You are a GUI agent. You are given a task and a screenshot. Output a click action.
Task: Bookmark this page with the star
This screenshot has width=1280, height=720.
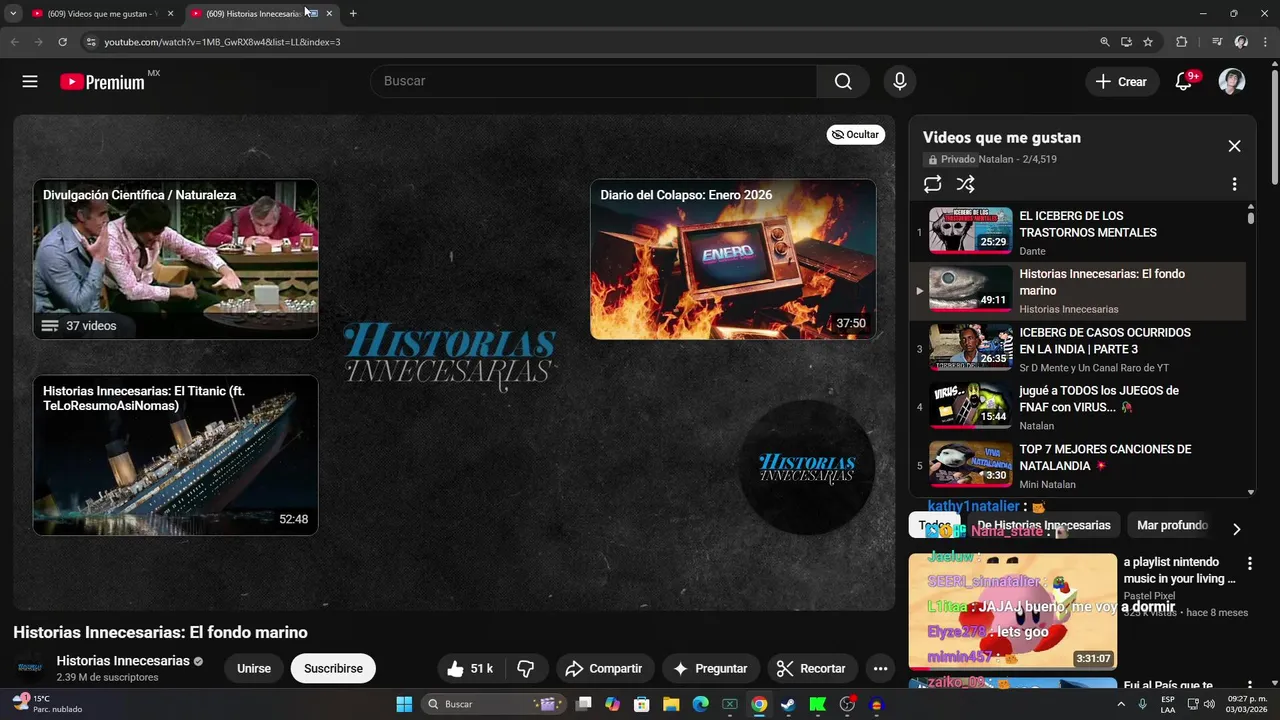(1148, 42)
